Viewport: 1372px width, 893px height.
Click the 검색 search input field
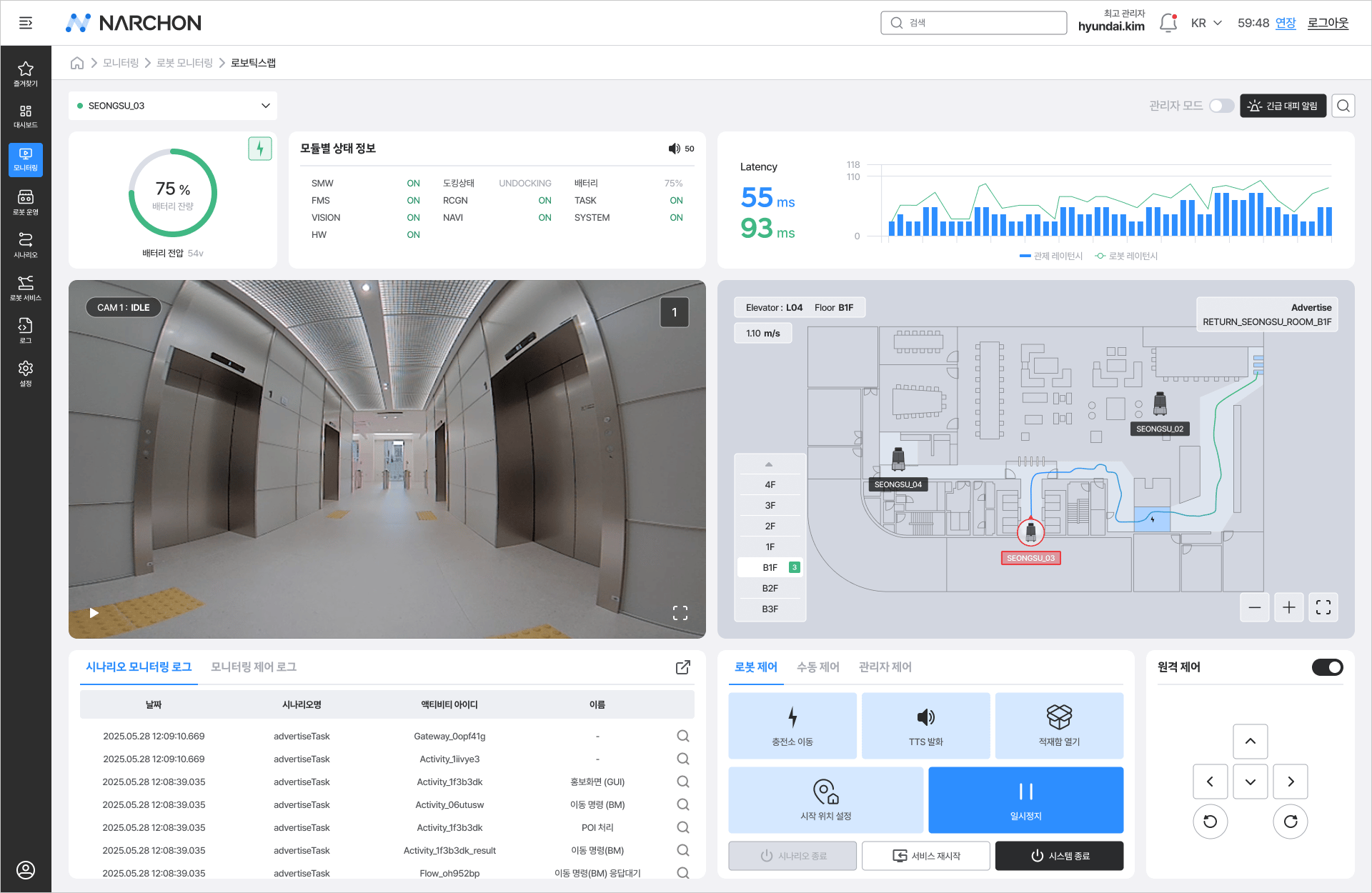click(974, 23)
